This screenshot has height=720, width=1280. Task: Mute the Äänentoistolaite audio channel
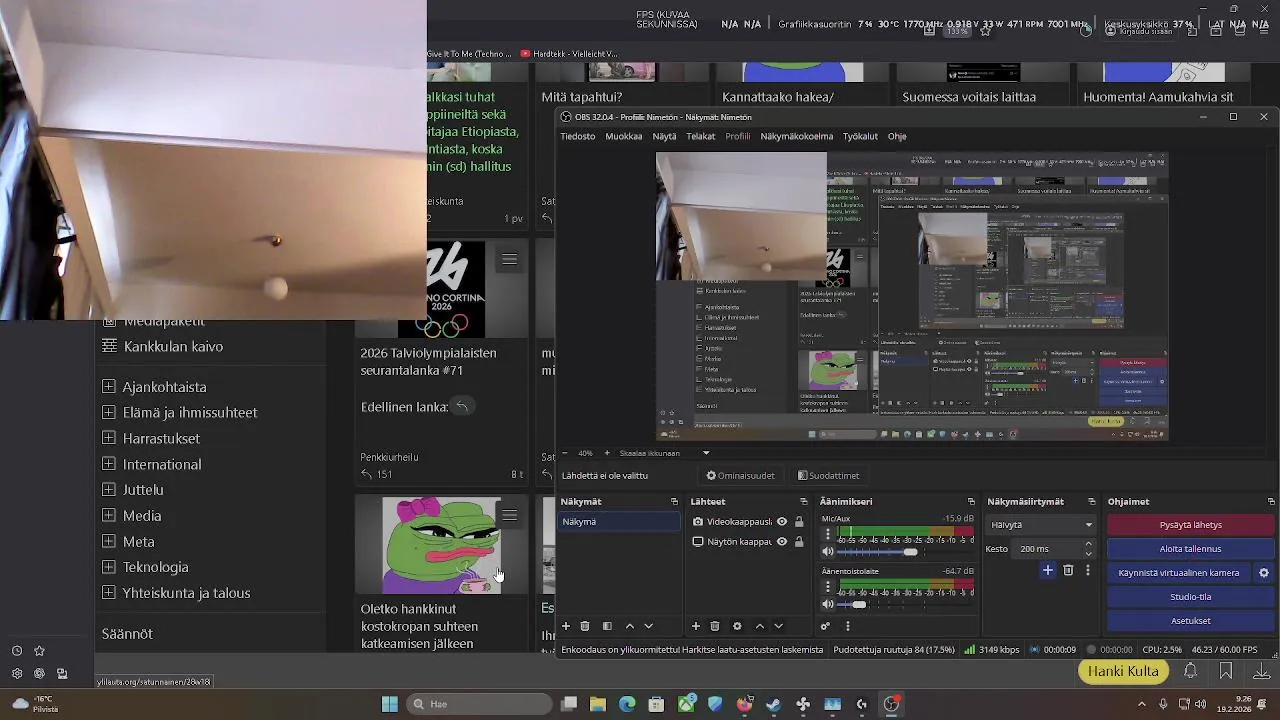(828, 604)
